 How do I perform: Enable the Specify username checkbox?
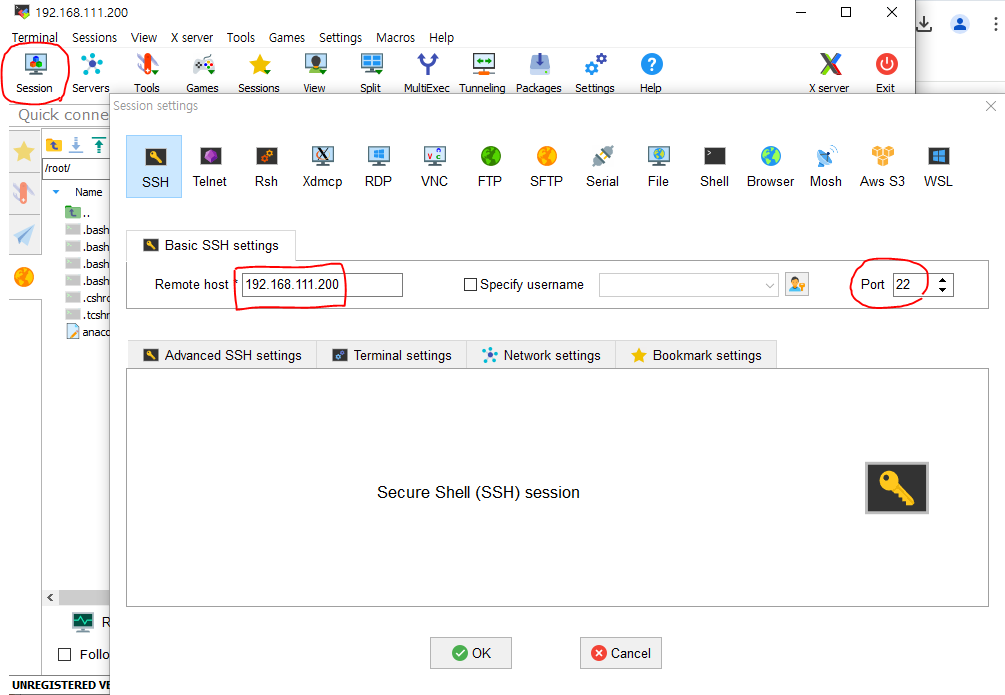click(470, 285)
